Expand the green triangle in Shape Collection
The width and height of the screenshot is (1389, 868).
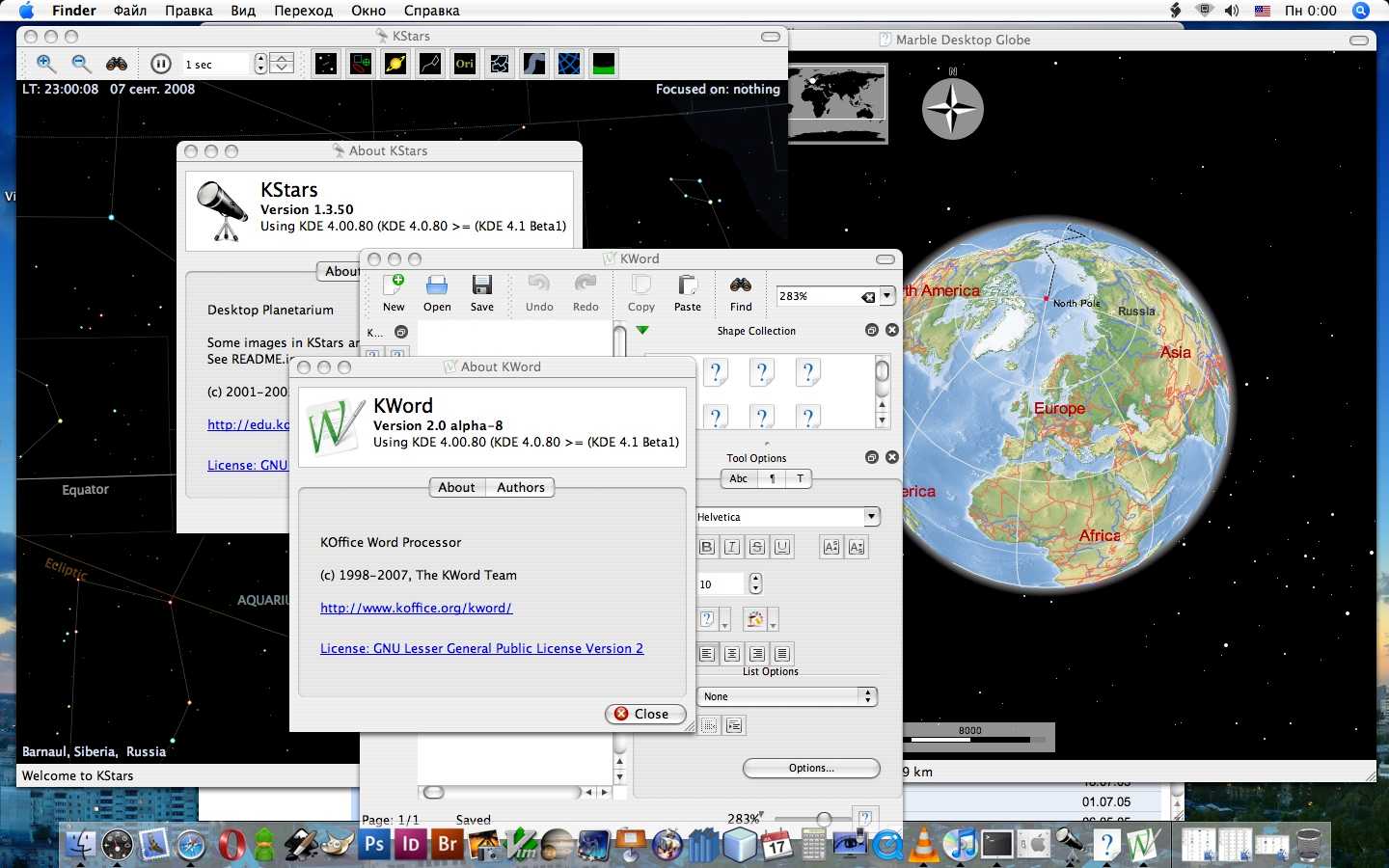[x=642, y=331]
